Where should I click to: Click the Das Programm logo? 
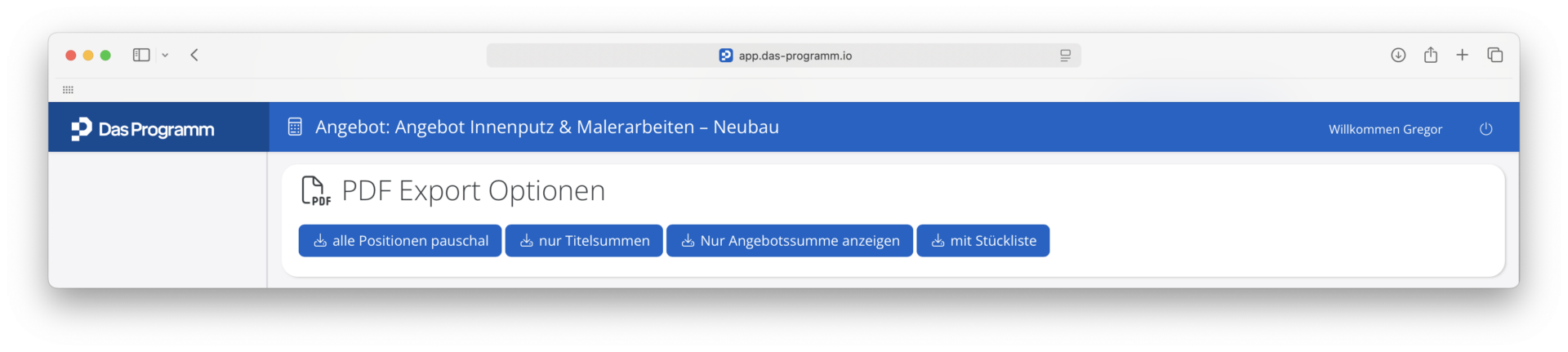click(143, 129)
